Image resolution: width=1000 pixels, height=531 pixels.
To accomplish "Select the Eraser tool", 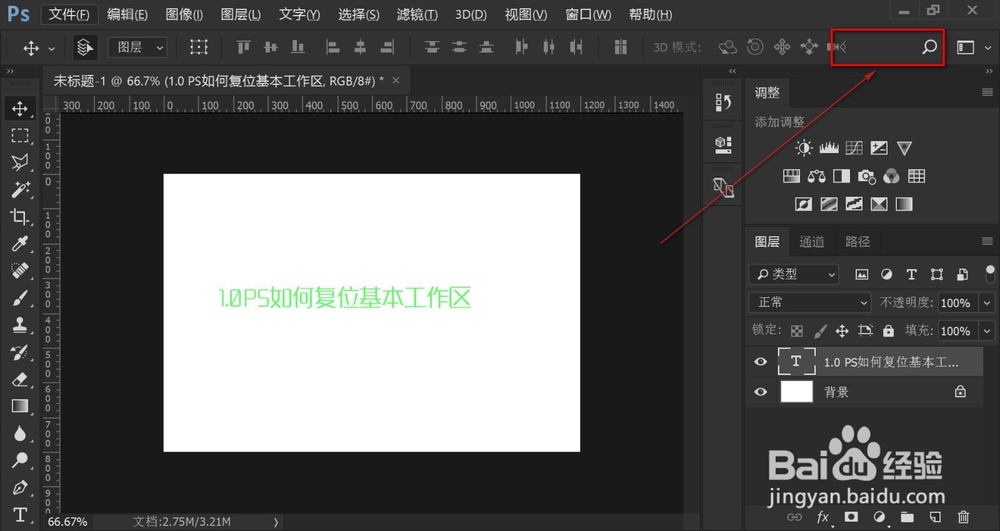I will pos(20,379).
